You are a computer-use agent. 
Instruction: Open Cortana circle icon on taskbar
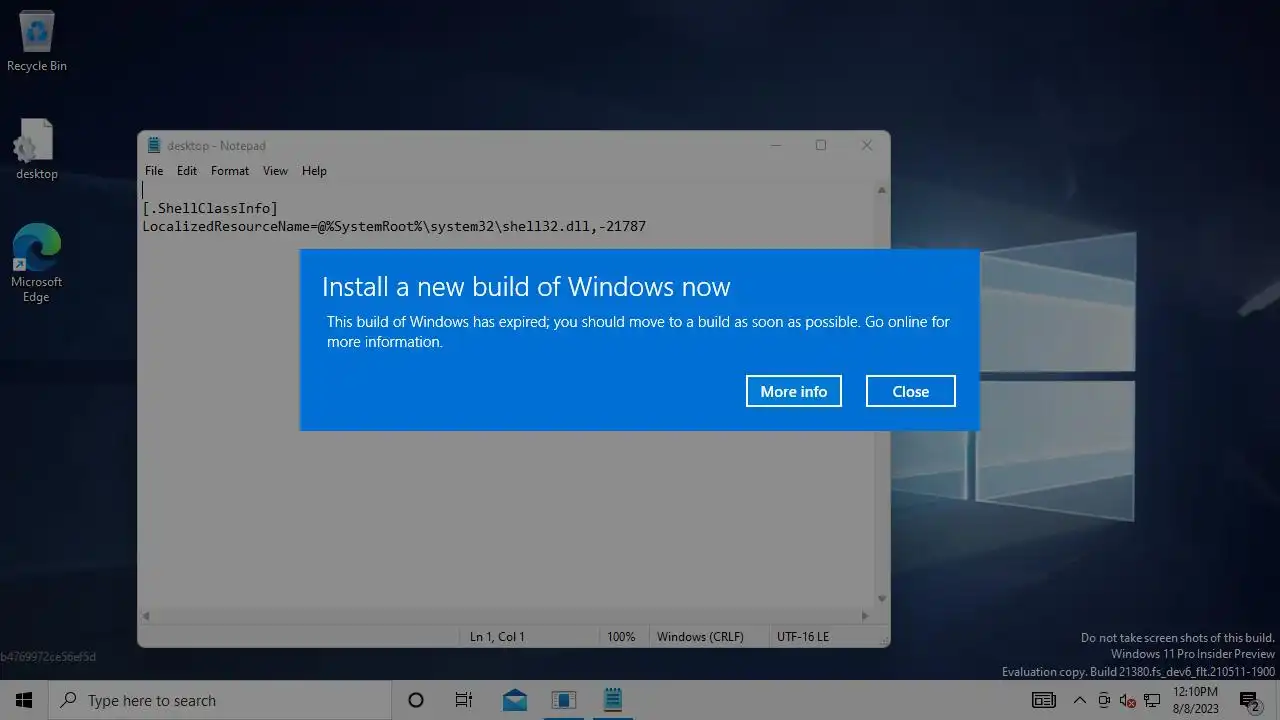416,700
